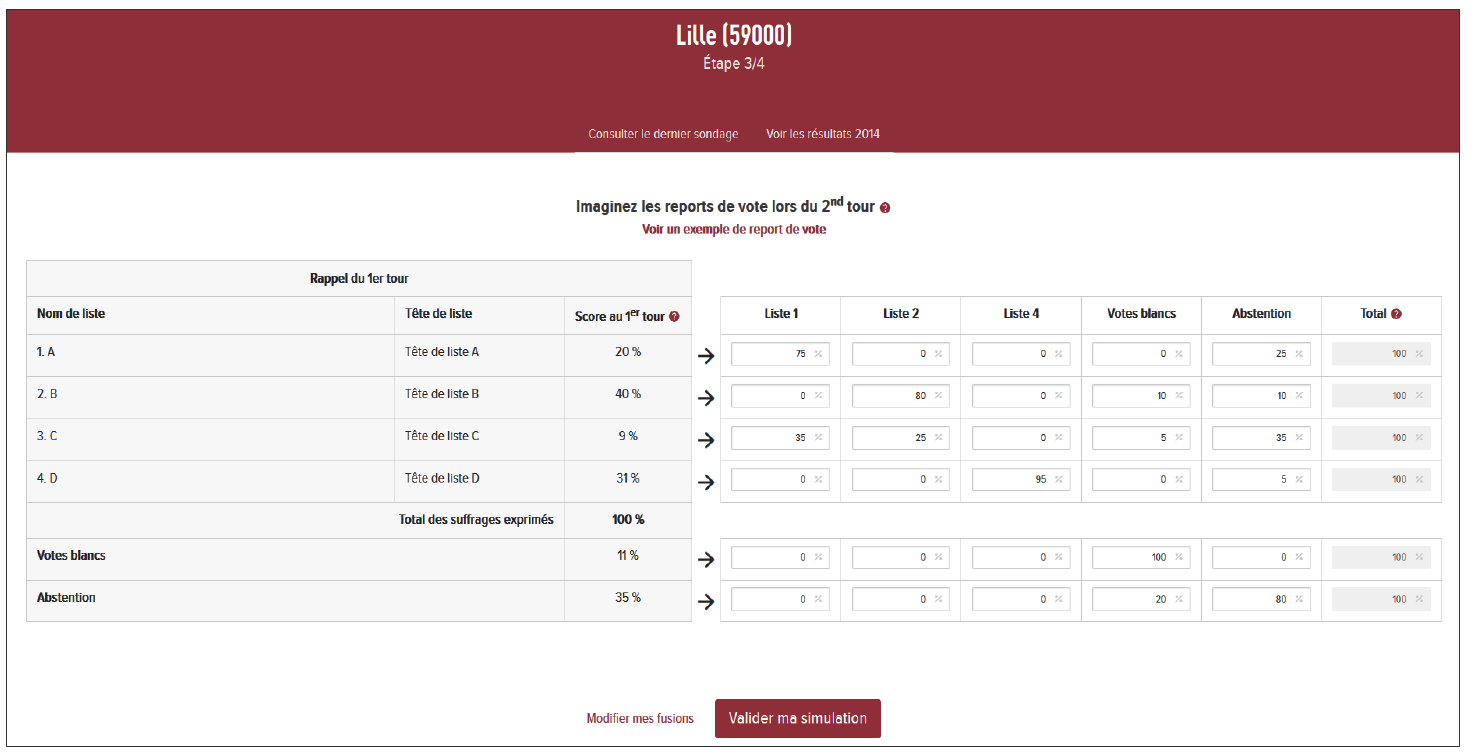This screenshot has height=756, width=1474.
Task: Click the arrow icon on Abstention row
Action: (x=706, y=602)
